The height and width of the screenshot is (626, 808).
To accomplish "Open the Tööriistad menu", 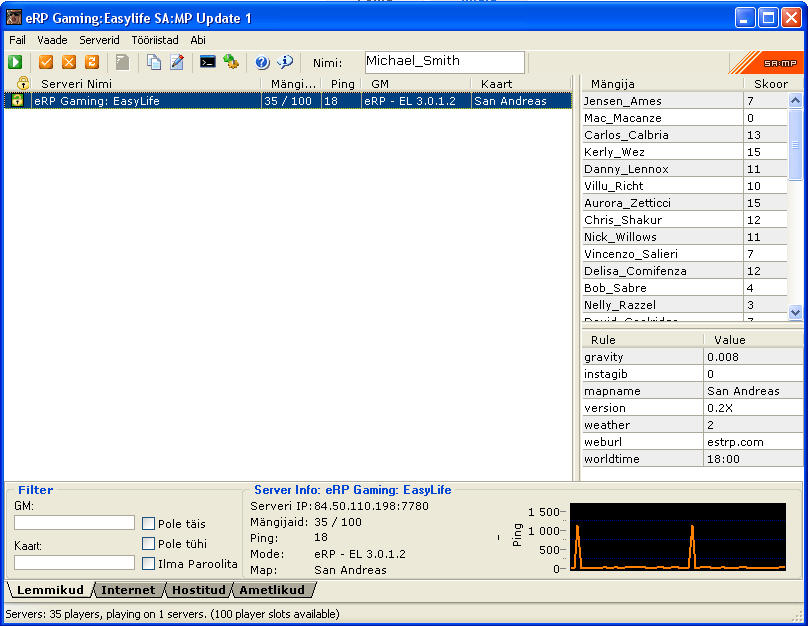I will click(155, 40).
